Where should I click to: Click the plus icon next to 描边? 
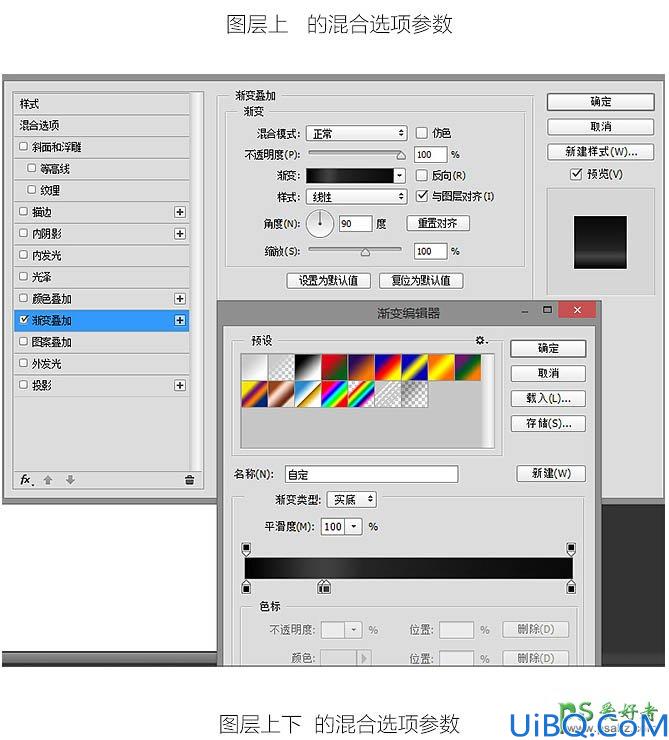pos(179,212)
